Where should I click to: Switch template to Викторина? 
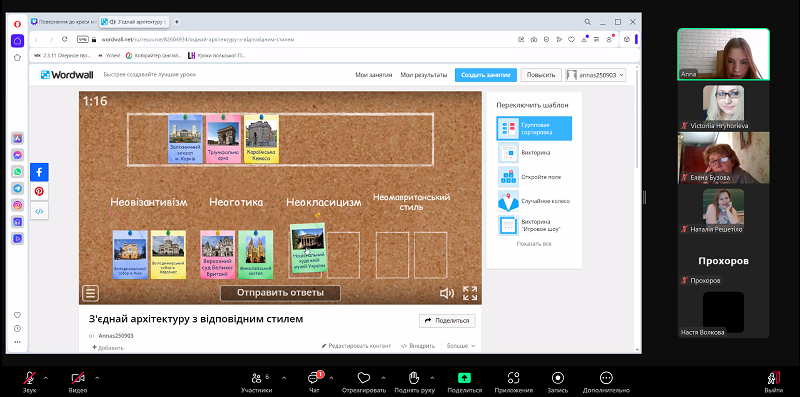click(534, 153)
